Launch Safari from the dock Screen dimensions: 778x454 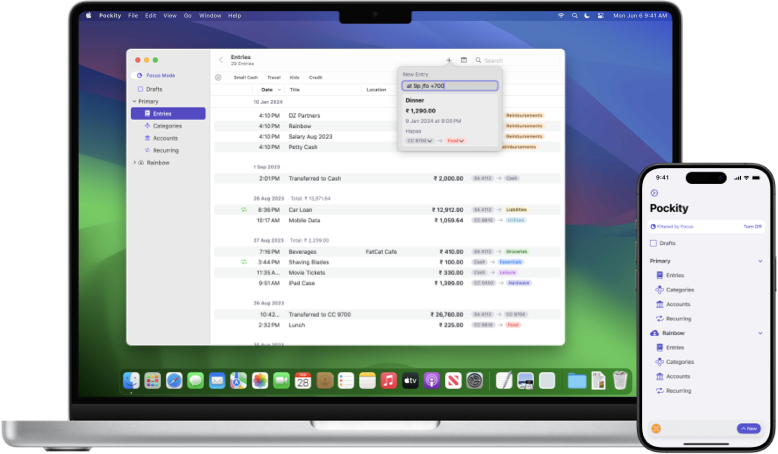point(174,381)
